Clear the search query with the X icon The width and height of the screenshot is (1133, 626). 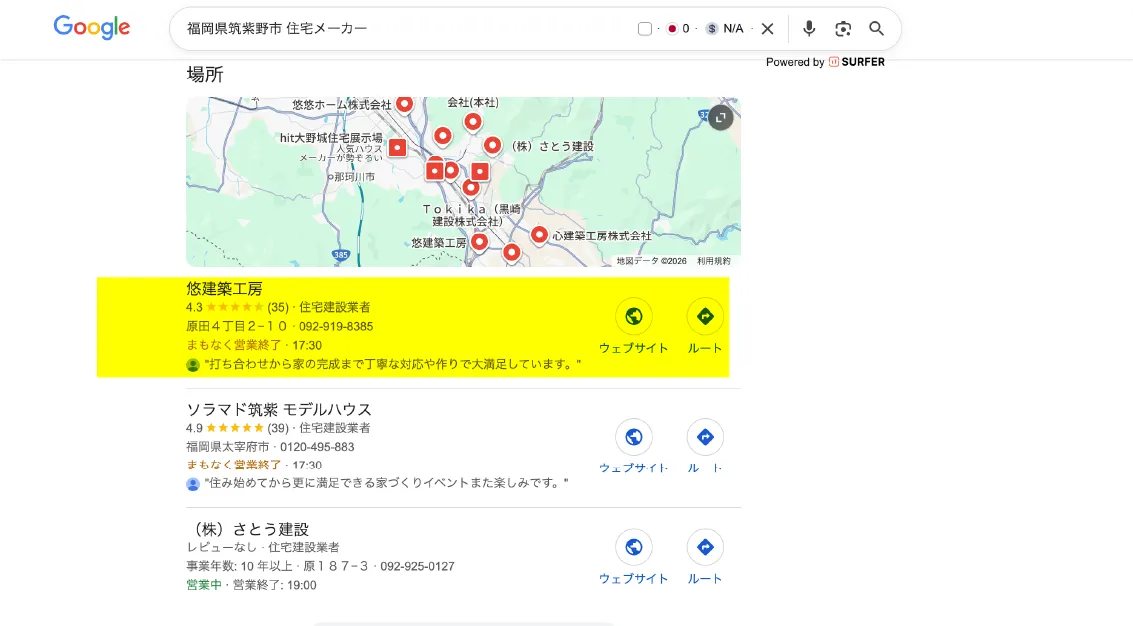coord(767,28)
